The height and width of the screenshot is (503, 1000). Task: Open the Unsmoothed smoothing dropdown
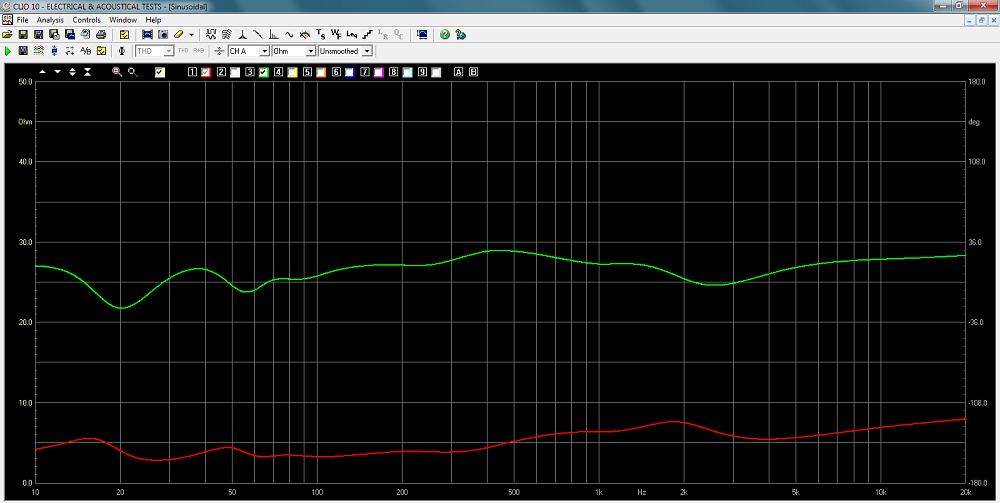tap(367, 51)
